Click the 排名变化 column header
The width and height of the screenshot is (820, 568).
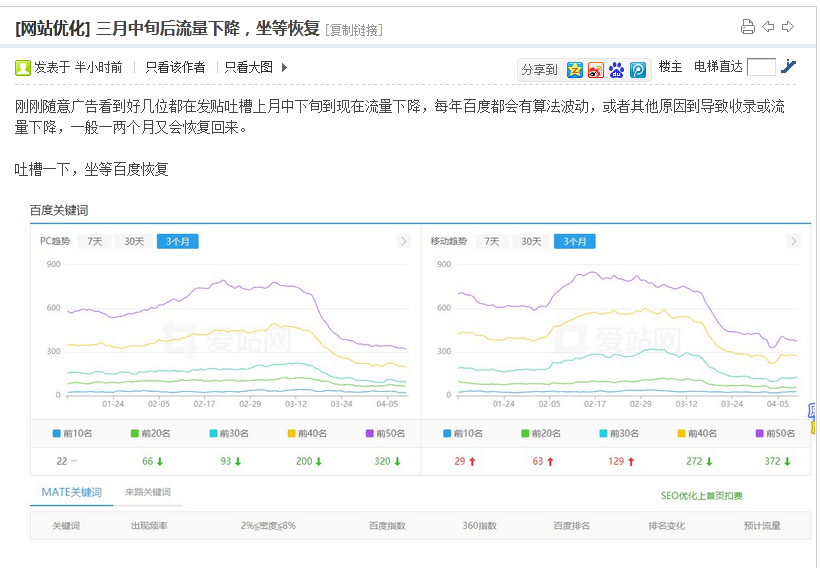coord(667,526)
